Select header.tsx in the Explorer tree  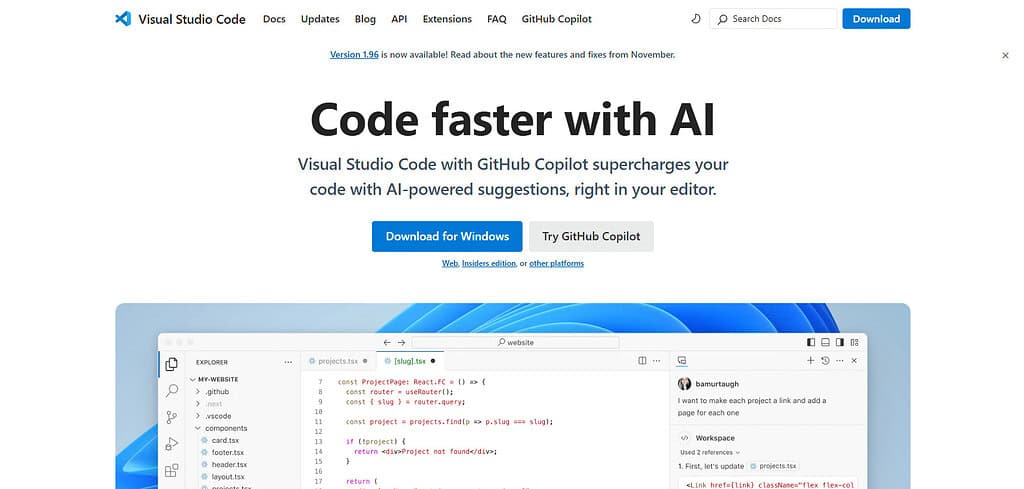coord(229,465)
